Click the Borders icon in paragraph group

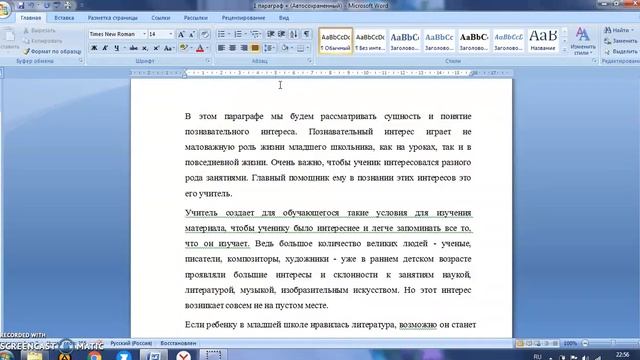[300, 48]
